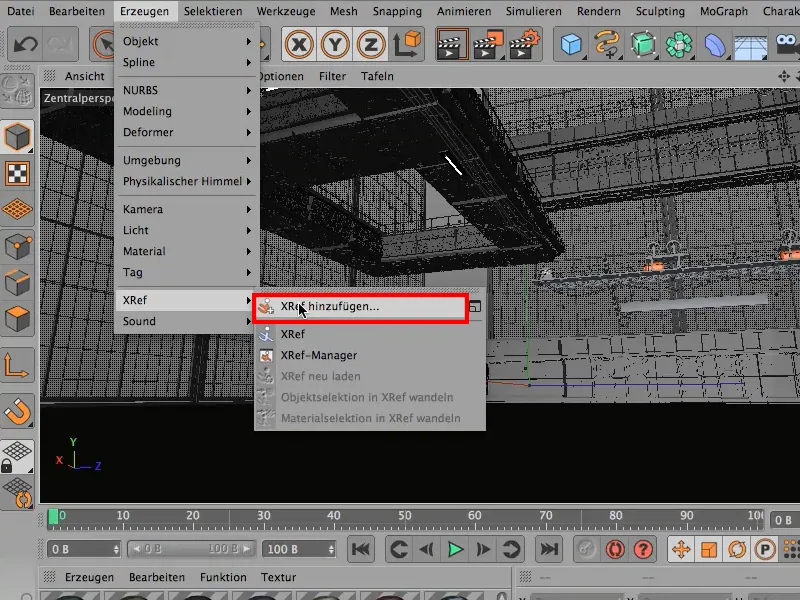
Task: Render to Picture Viewer icon
Action: pyautogui.click(x=488, y=45)
